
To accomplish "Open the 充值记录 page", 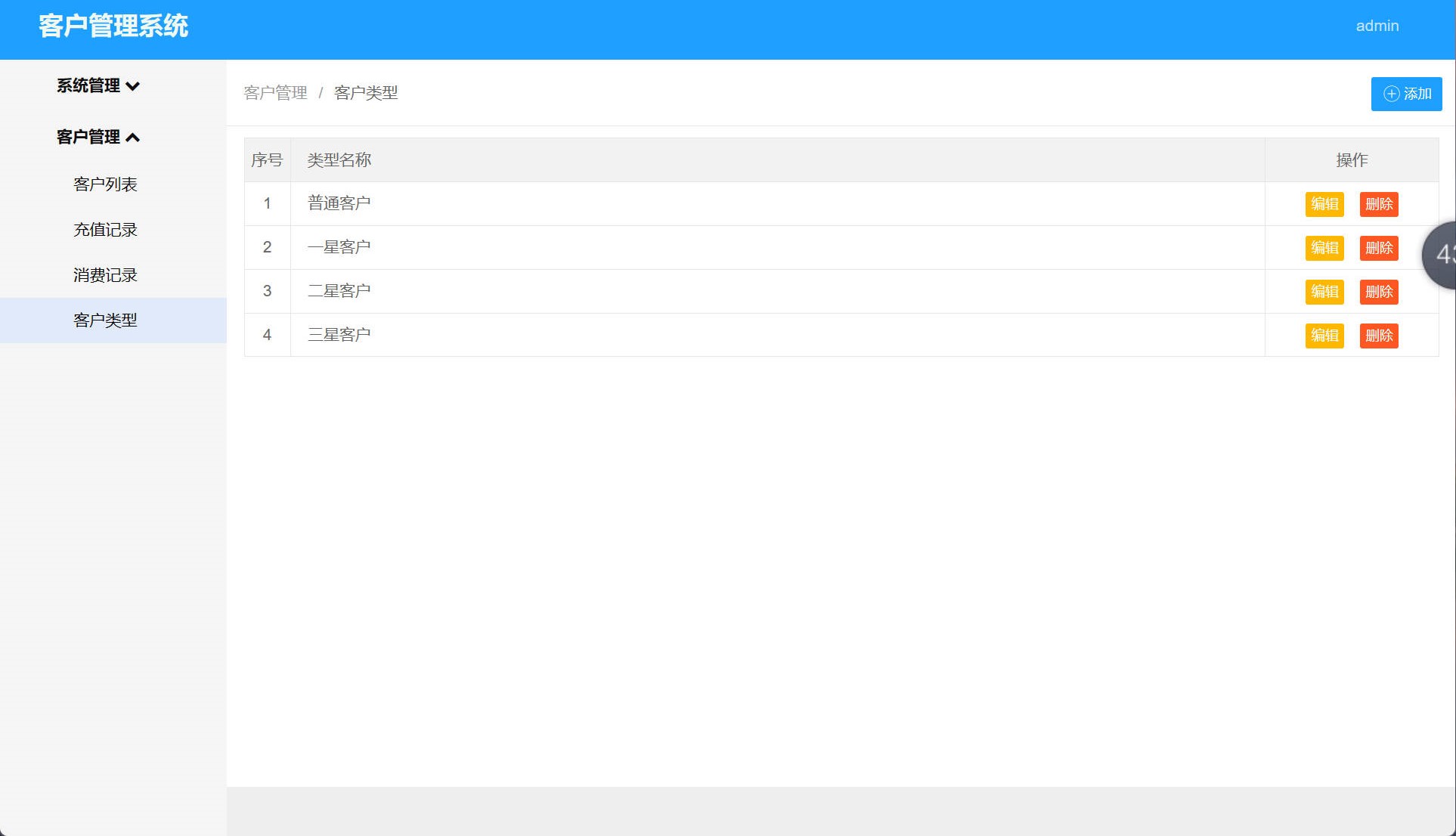I will point(104,229).
